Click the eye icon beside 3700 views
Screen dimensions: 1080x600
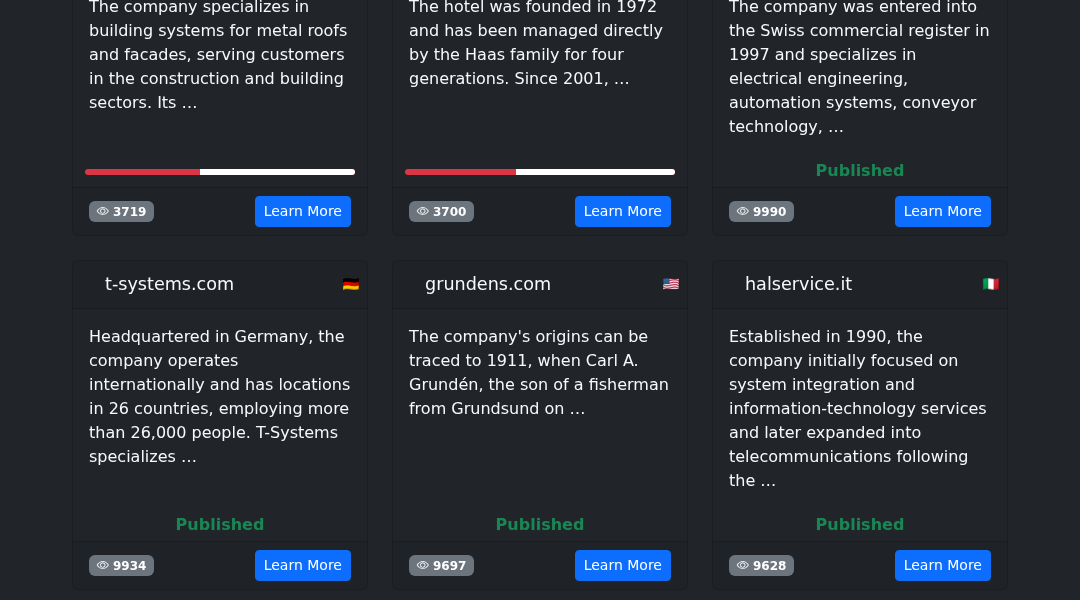coord(423,211)
